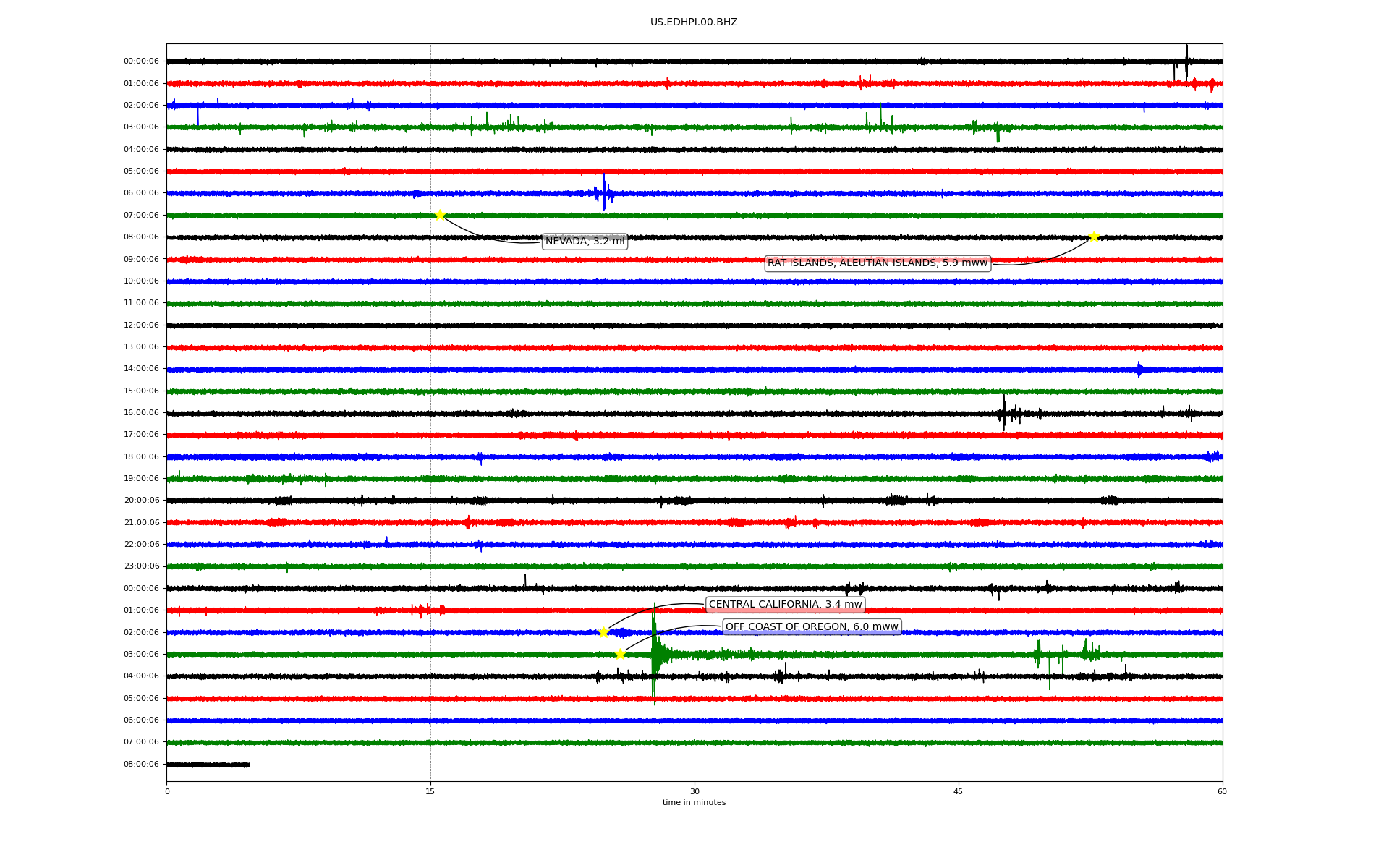
Task: Click the CENTRAL CALIFORNIA, 3.4 mw label
Action: coord(785,605)
